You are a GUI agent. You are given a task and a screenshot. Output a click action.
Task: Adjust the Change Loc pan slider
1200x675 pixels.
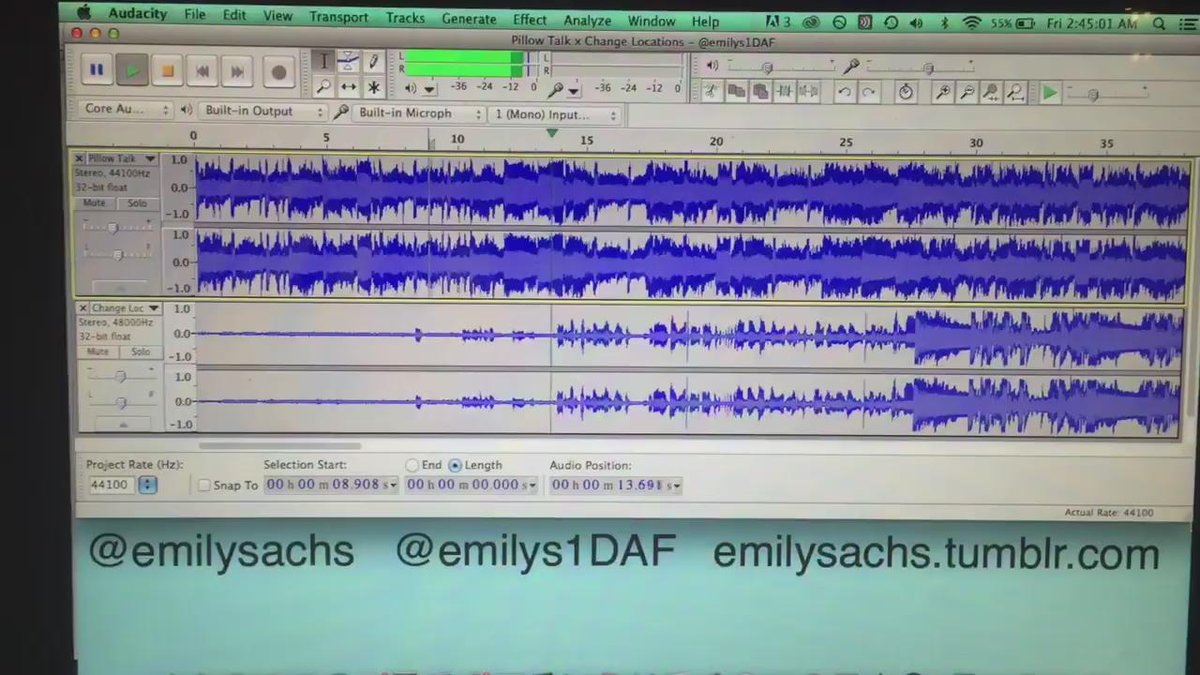[x=120, y=402]
